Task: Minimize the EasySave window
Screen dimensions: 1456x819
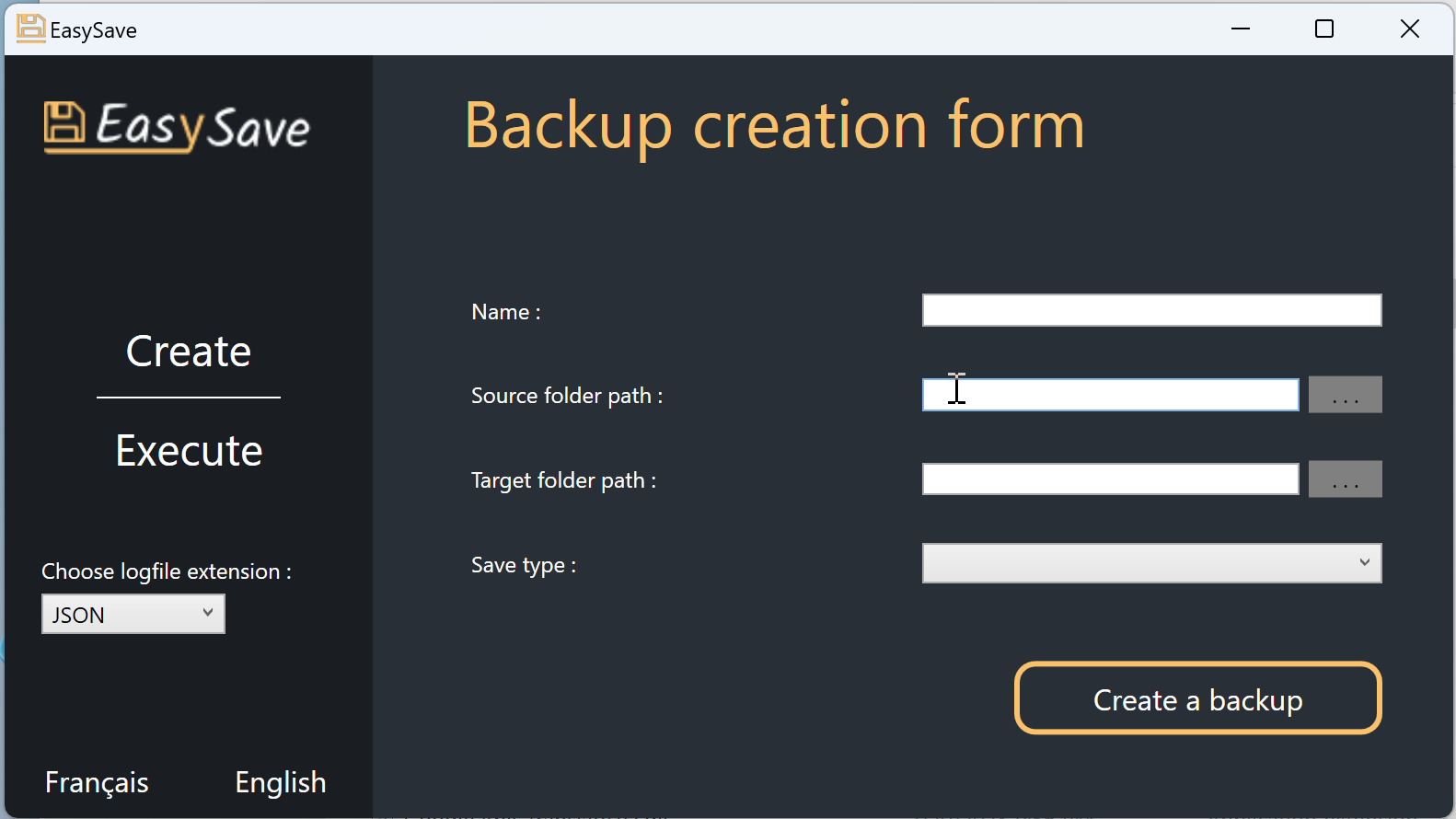Action: tap(1241, 29)
